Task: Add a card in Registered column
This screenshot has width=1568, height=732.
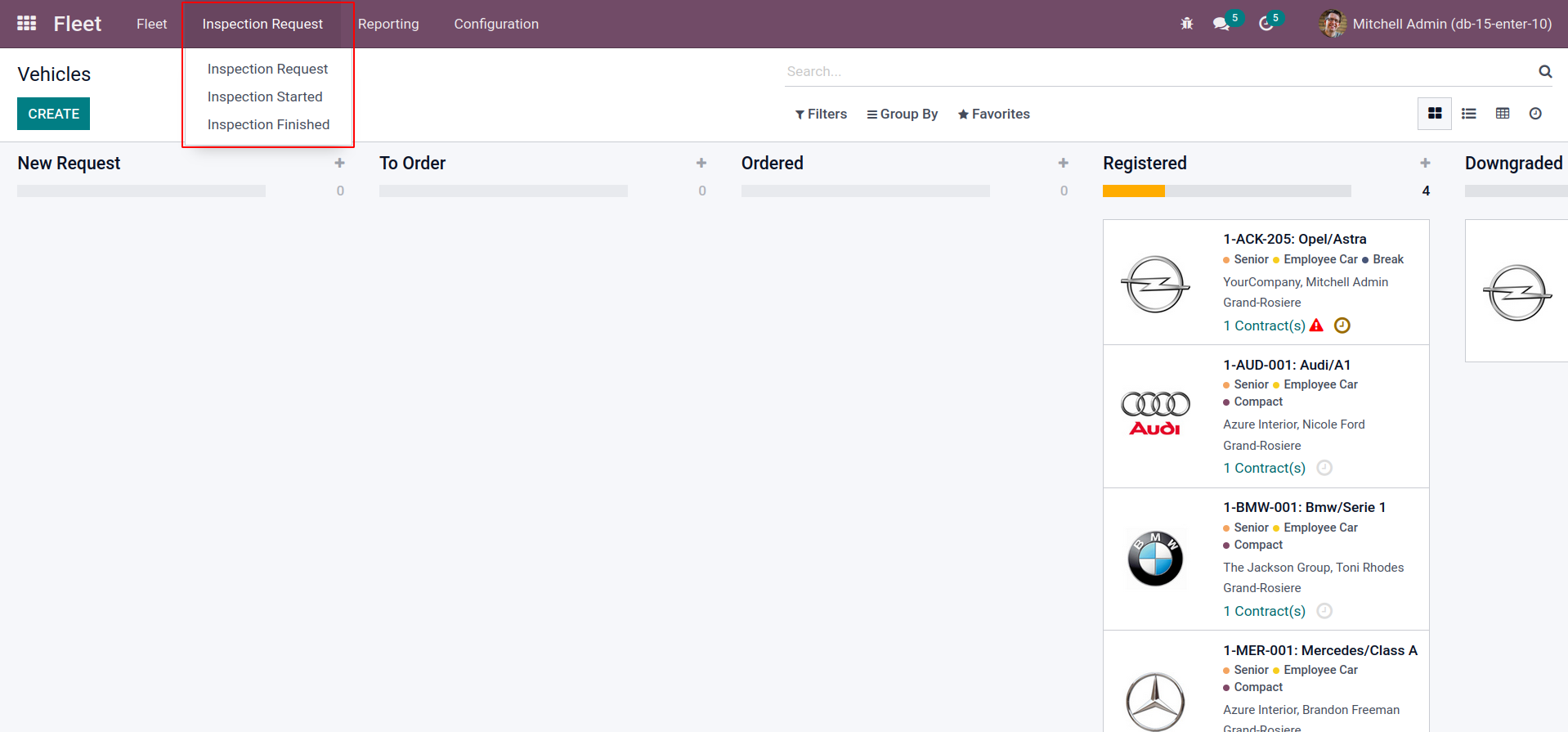Action: click(1425, 164)
